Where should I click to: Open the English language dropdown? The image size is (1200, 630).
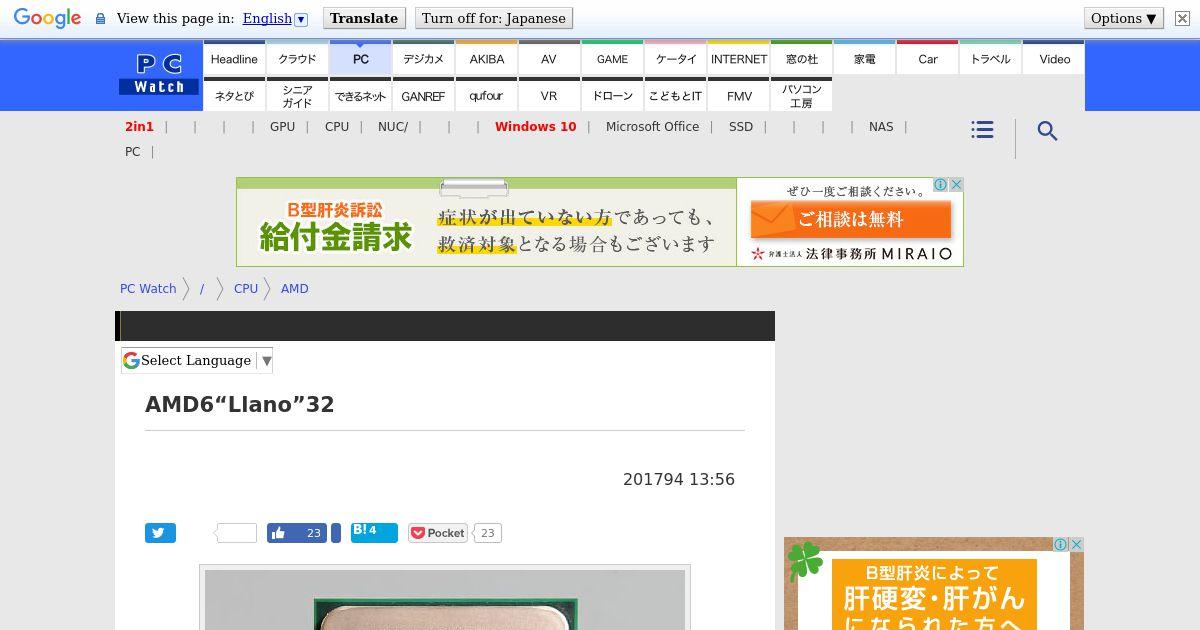274,19
